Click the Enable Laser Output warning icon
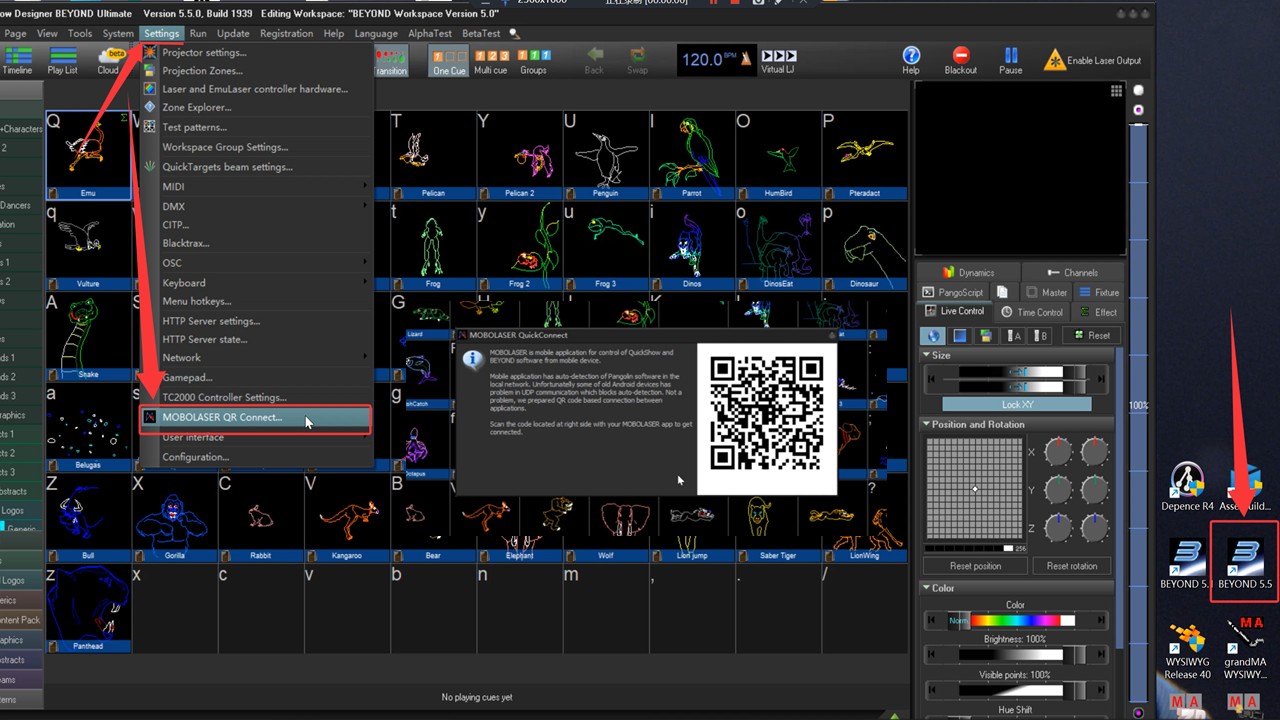The height and width of the screenshot is (720, 1280). click(1054, 60)
